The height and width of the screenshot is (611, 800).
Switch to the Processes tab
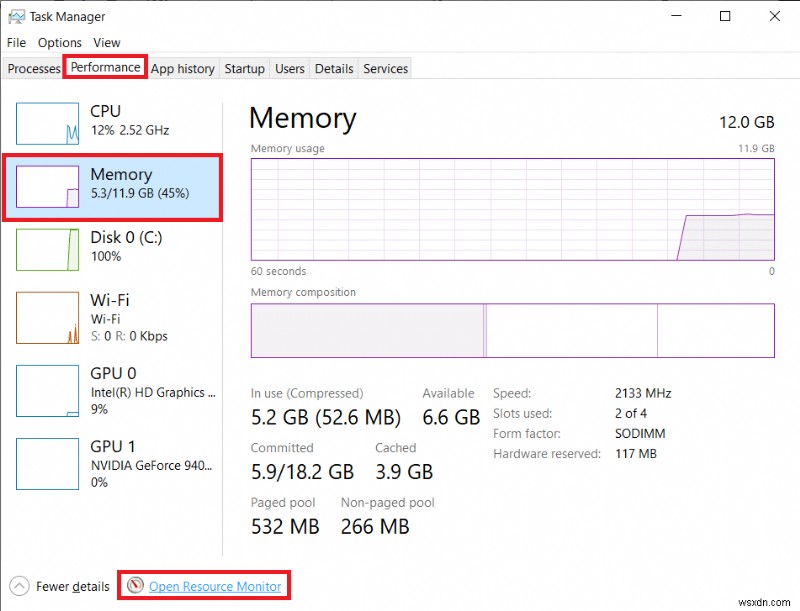coord(33,68)
